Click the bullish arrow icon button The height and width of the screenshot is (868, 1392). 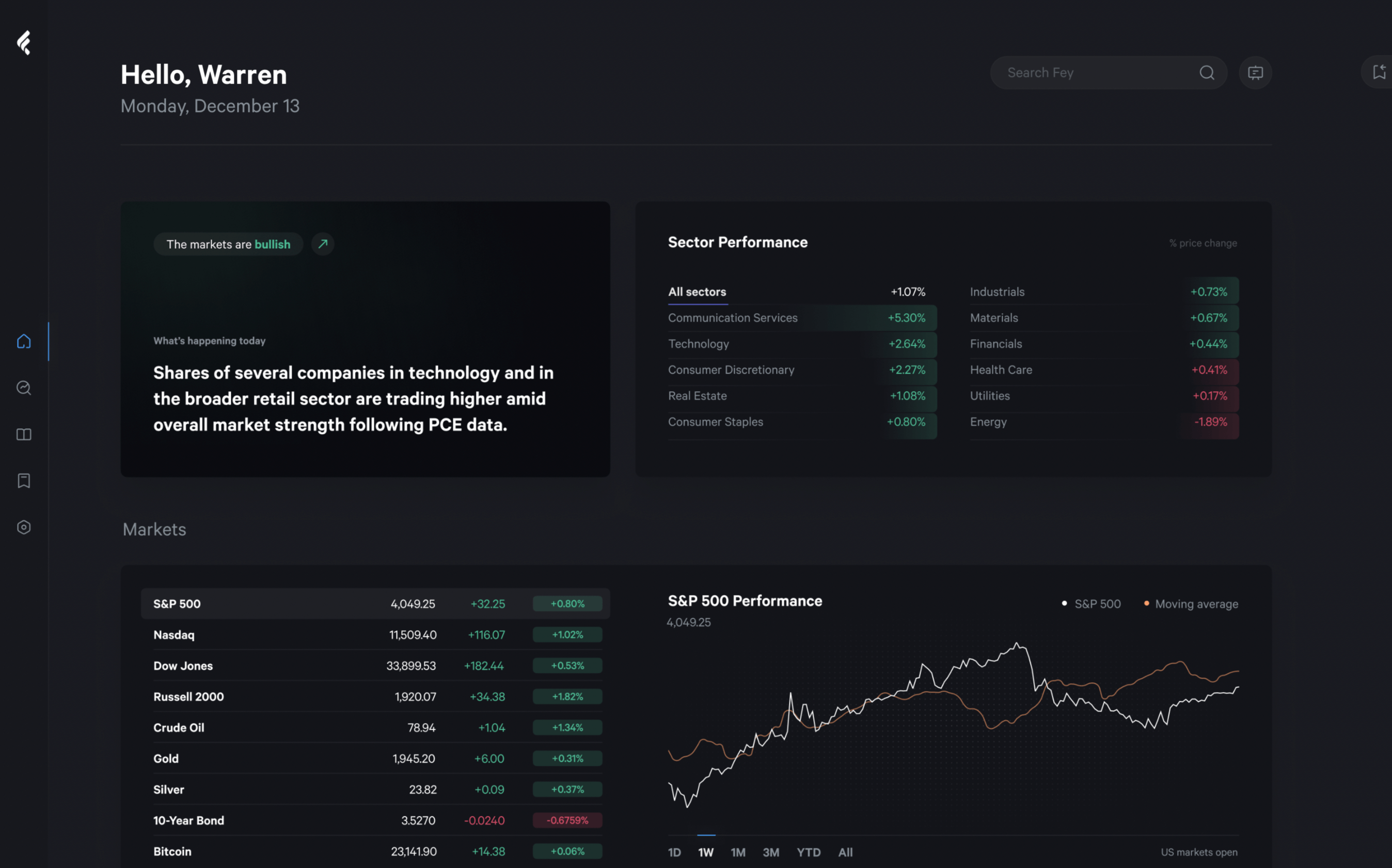point(323,244)
